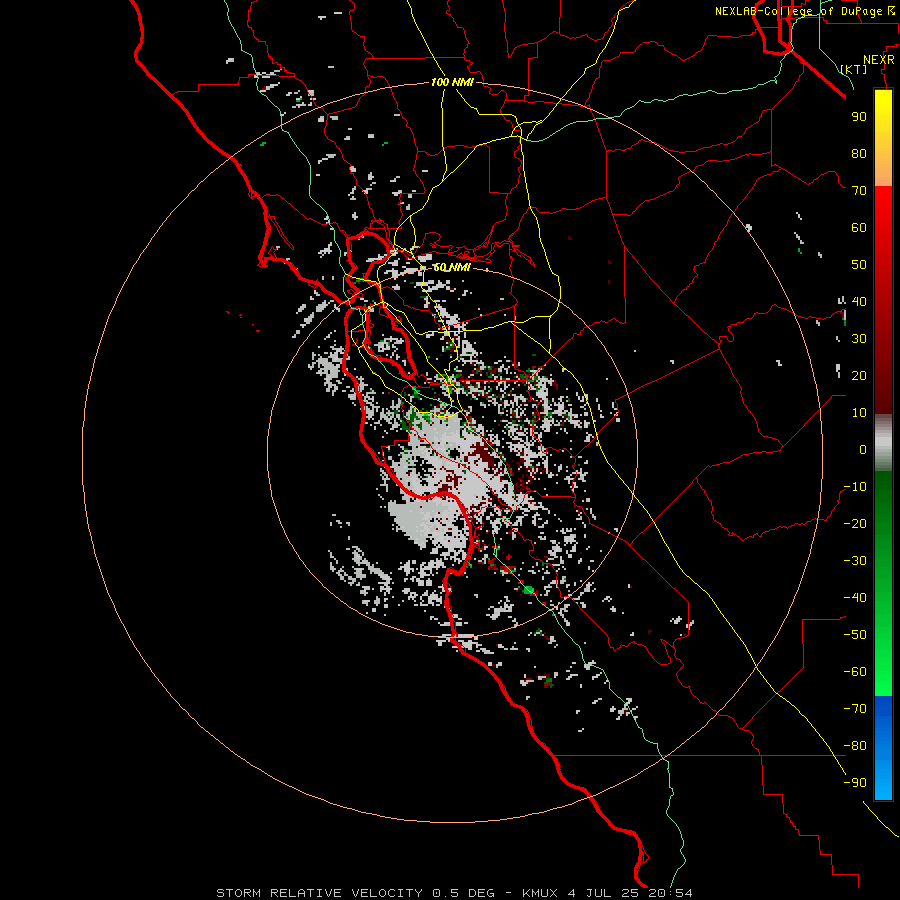Select the Storm Relative Velocity caption at bottom
The height and width of the screenshot is (900, 900).
454,893
